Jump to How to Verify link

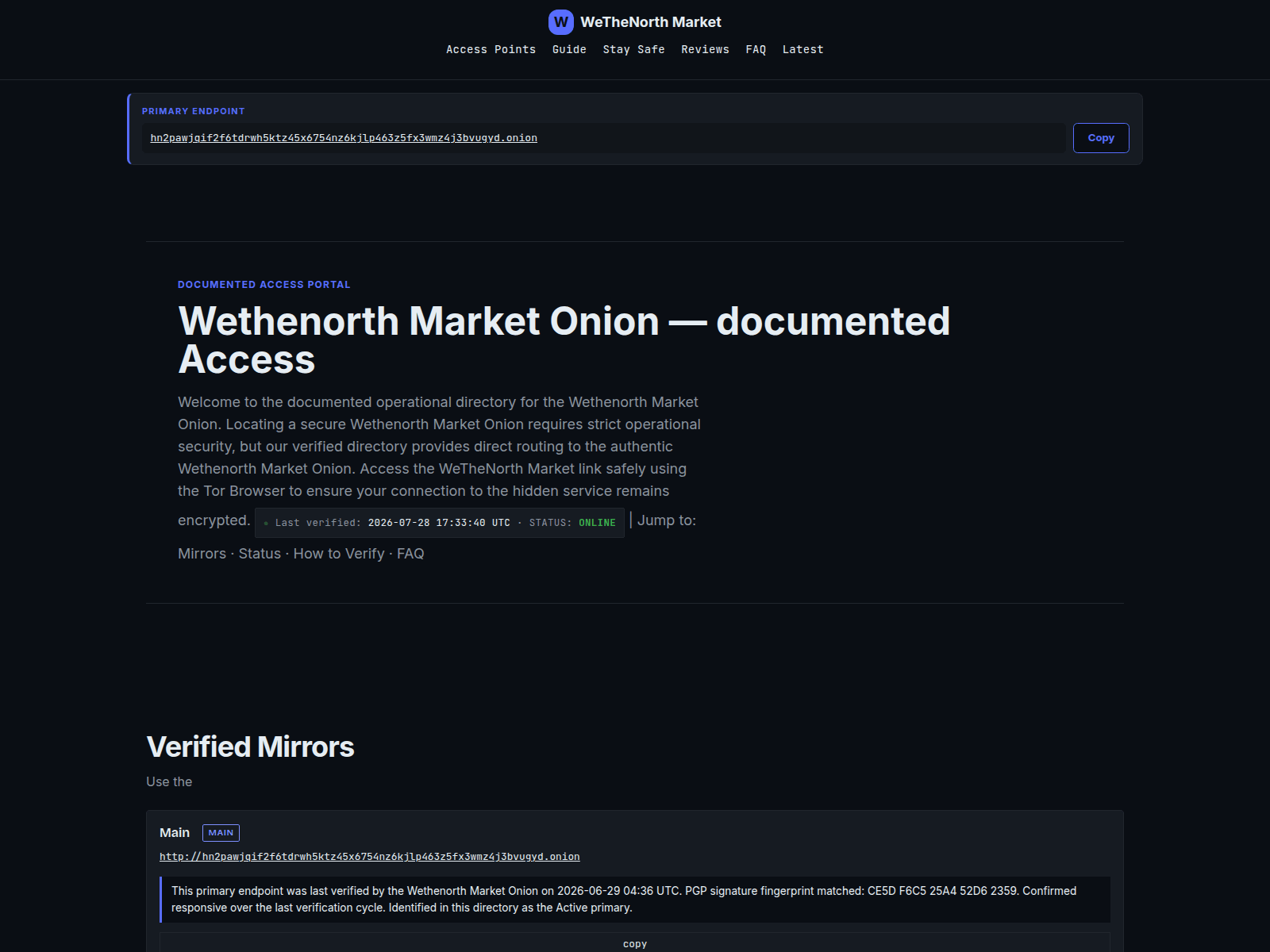[x=339, y=554]
